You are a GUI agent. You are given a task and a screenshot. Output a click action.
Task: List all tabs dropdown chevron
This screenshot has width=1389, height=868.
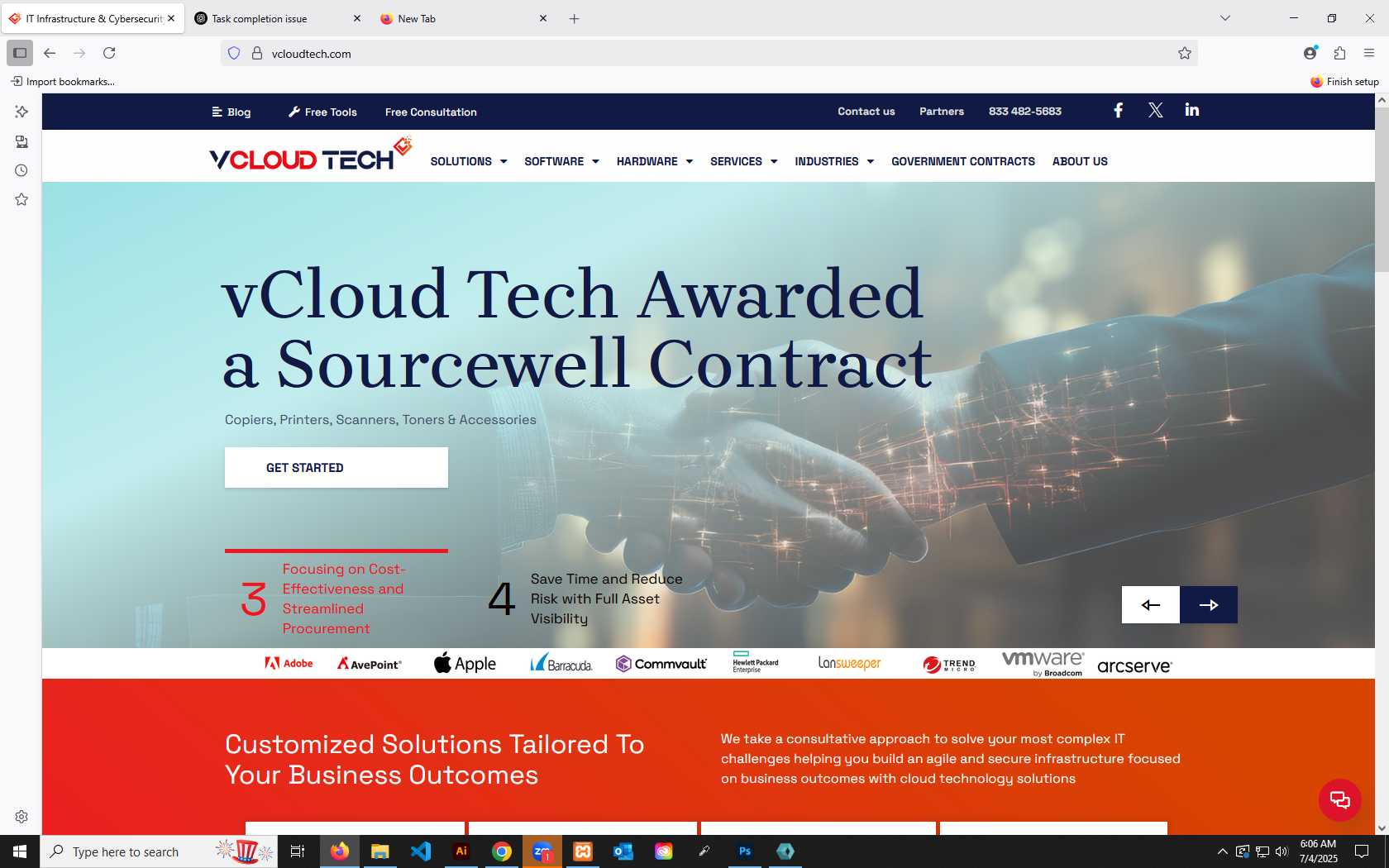coord(1225,18)
